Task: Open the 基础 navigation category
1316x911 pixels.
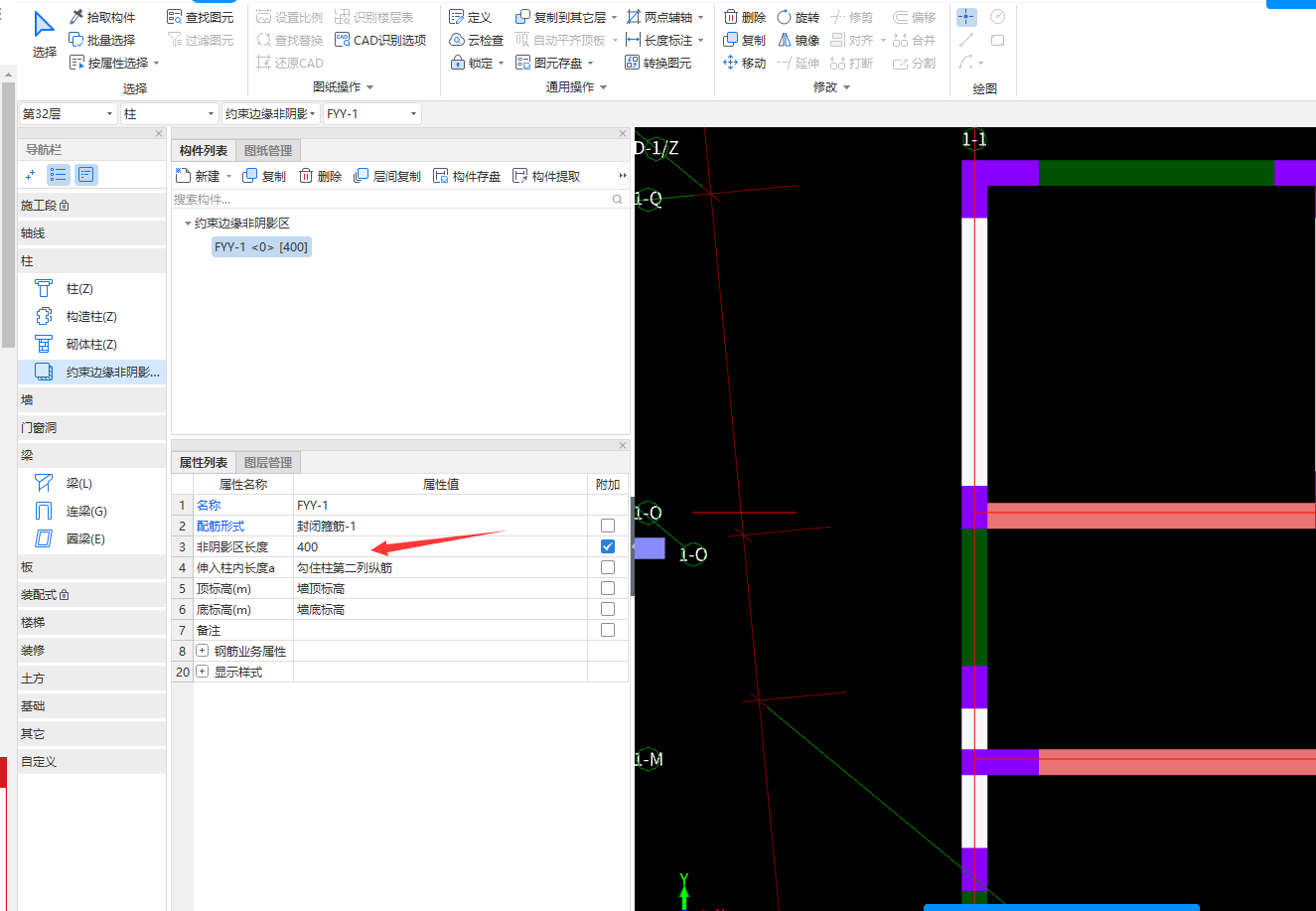Action: (91, 706)
